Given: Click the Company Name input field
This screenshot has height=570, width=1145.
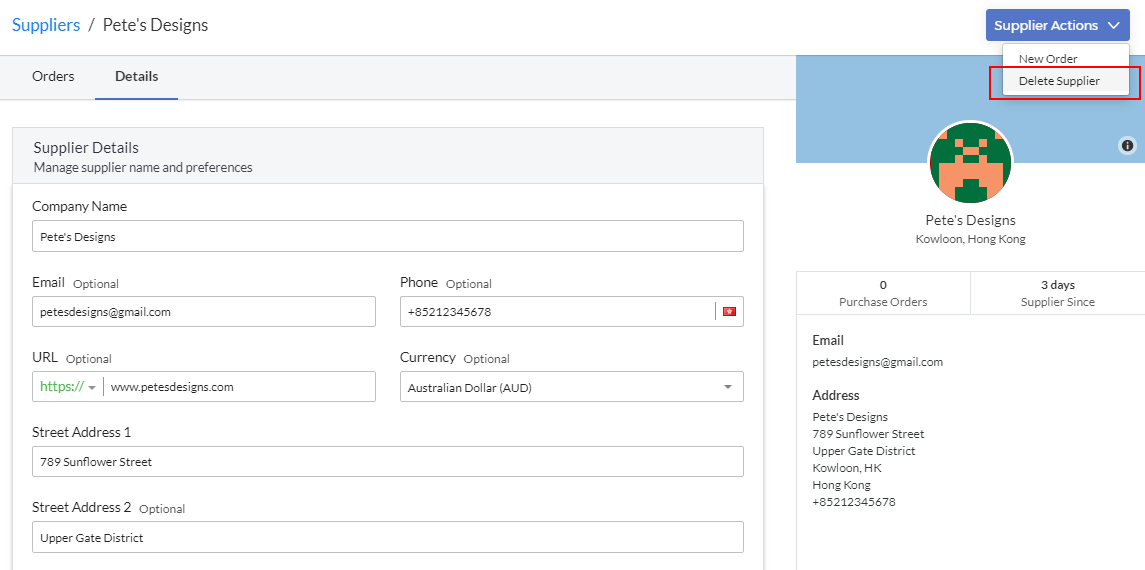Looking at the screenshot, I should click(x=388, y=236).
